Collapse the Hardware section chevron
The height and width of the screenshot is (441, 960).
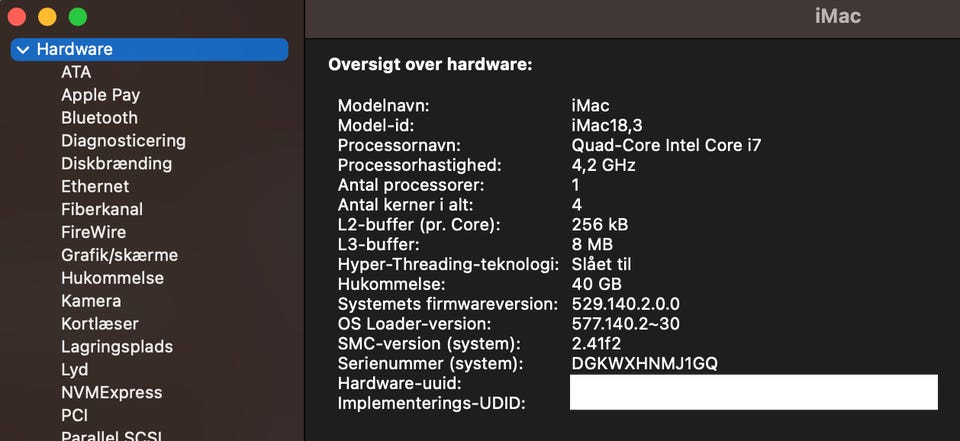coord(22,49)
